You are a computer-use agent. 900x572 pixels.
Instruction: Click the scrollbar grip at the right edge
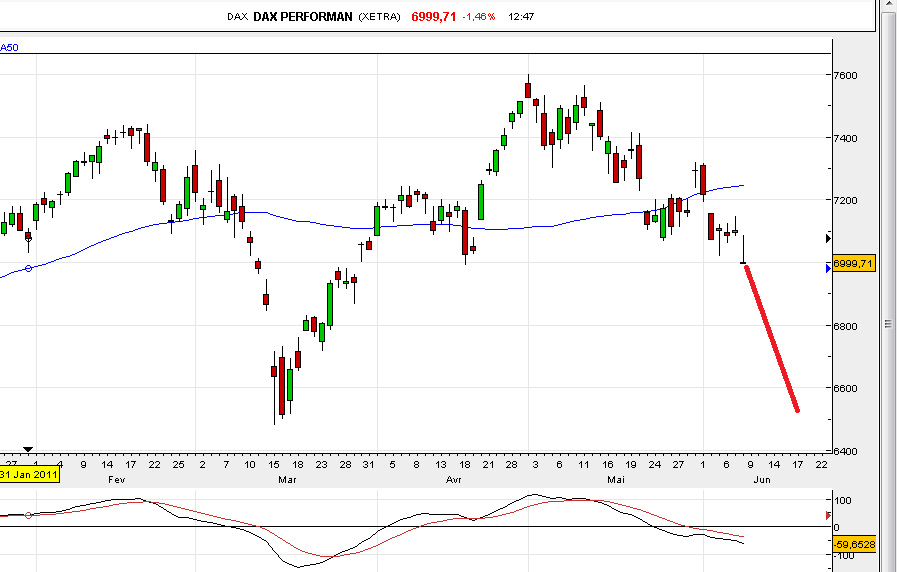(887, 324)
